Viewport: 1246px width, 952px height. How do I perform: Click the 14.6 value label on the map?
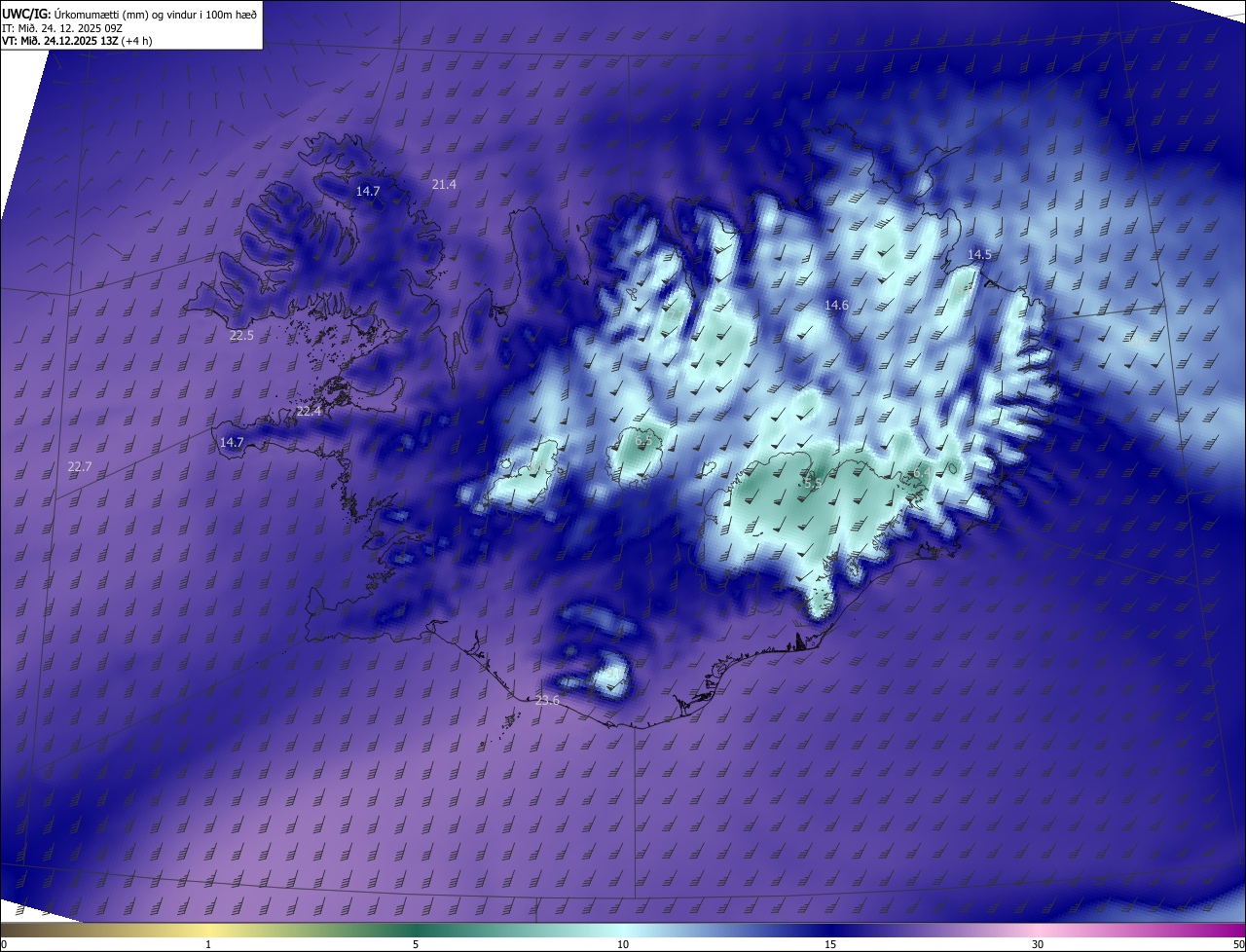point(836,305)
